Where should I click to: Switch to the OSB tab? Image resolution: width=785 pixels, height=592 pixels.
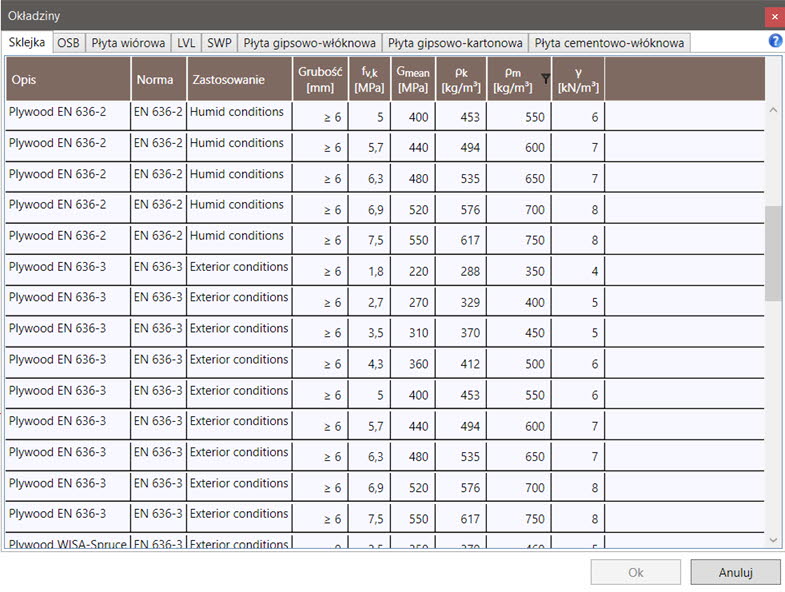(x=68, y=43)
